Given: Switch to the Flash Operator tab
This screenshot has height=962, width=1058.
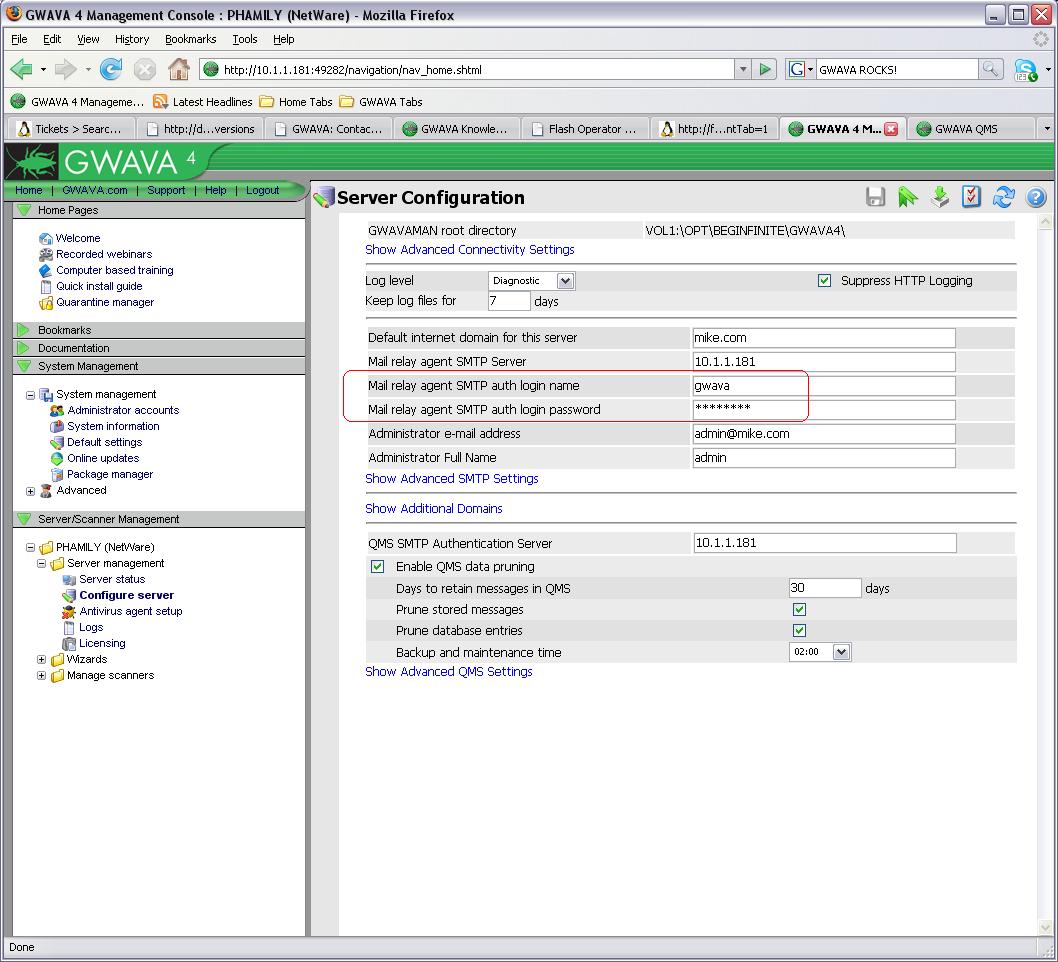Looking at the screenshot, I should click(584, 129).
